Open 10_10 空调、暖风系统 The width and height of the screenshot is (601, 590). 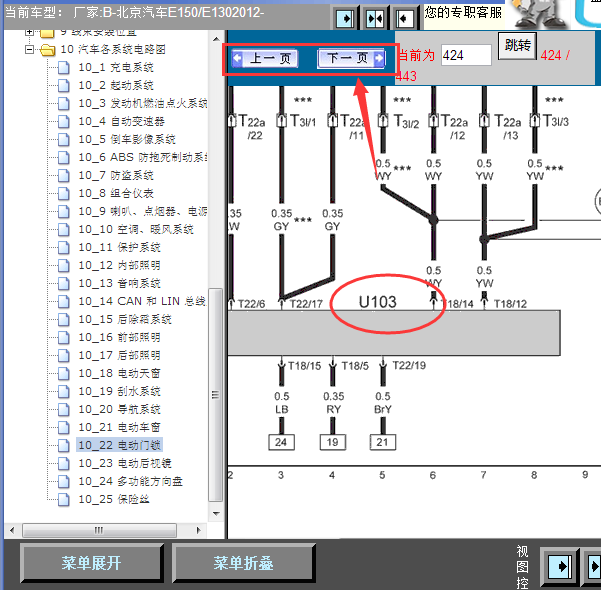(x=136, y=229)
